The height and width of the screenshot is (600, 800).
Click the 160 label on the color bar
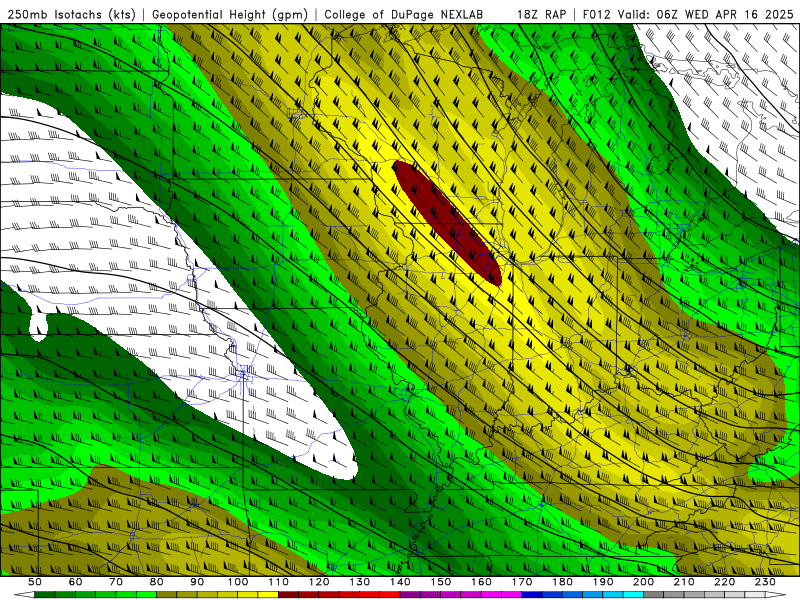[482, 582]
